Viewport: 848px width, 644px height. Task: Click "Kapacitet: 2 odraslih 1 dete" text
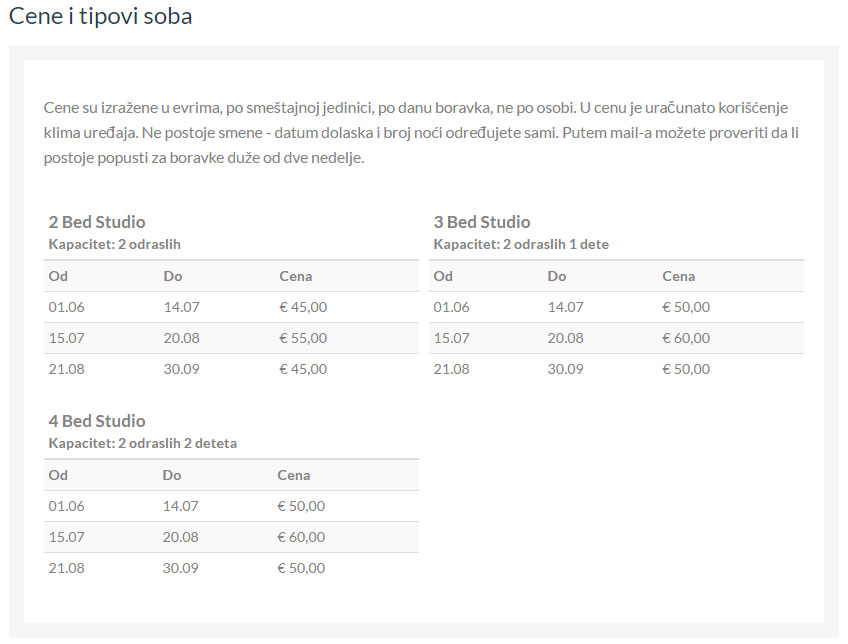521,244
